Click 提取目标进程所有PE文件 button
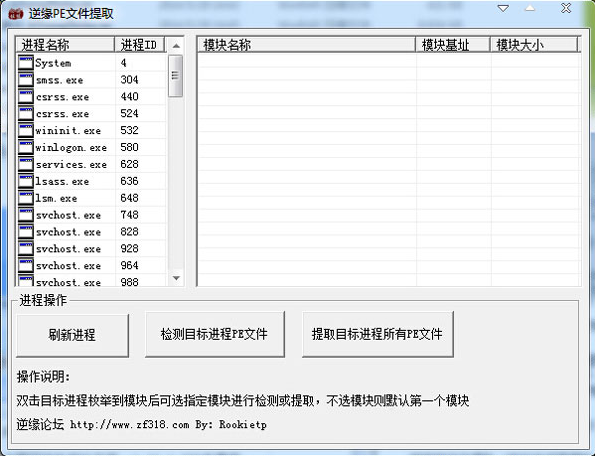The height and width of the screenshot is (456, 595). coord(378,334)
